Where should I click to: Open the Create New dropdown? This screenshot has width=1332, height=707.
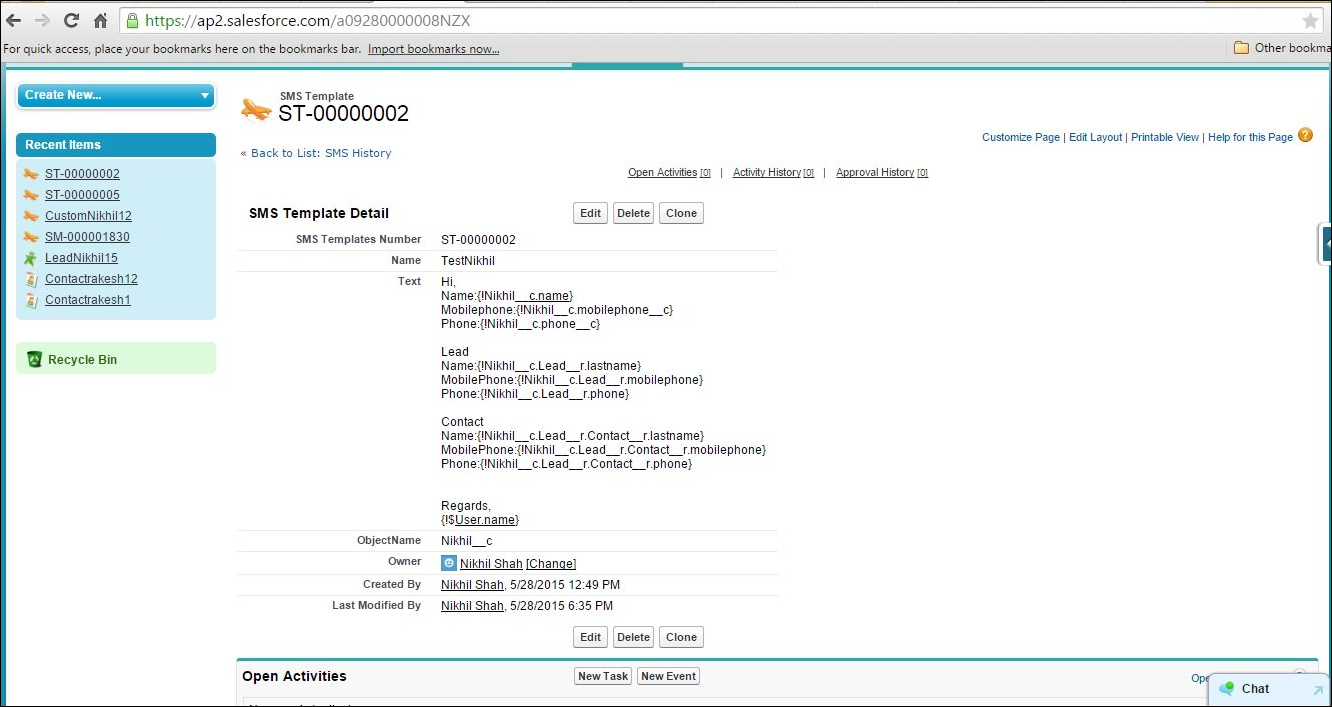[116, 95]
